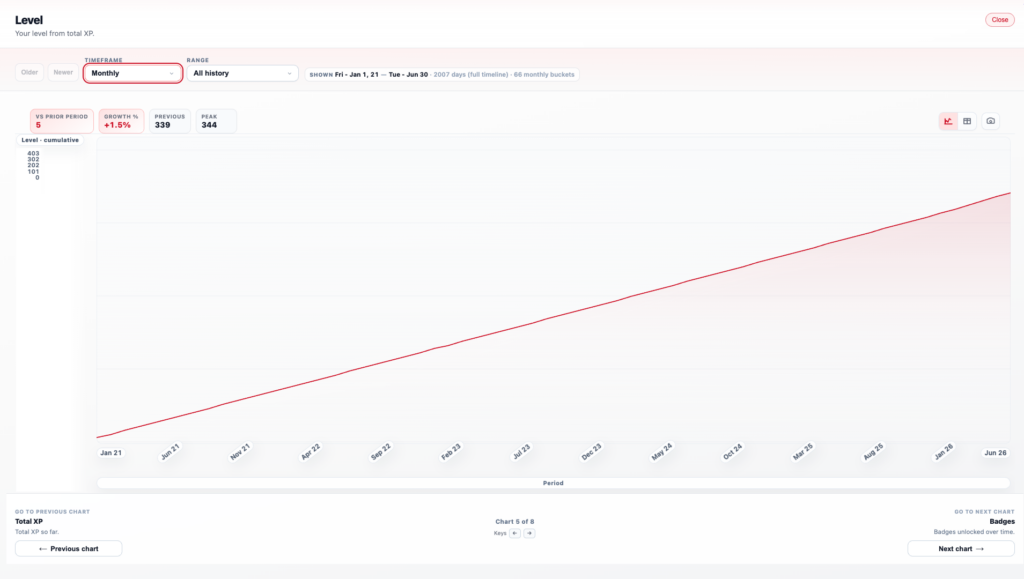The height and width of the screenshot is (579, 1024).
Task: Click the Older button
Action: coord(30,73)
